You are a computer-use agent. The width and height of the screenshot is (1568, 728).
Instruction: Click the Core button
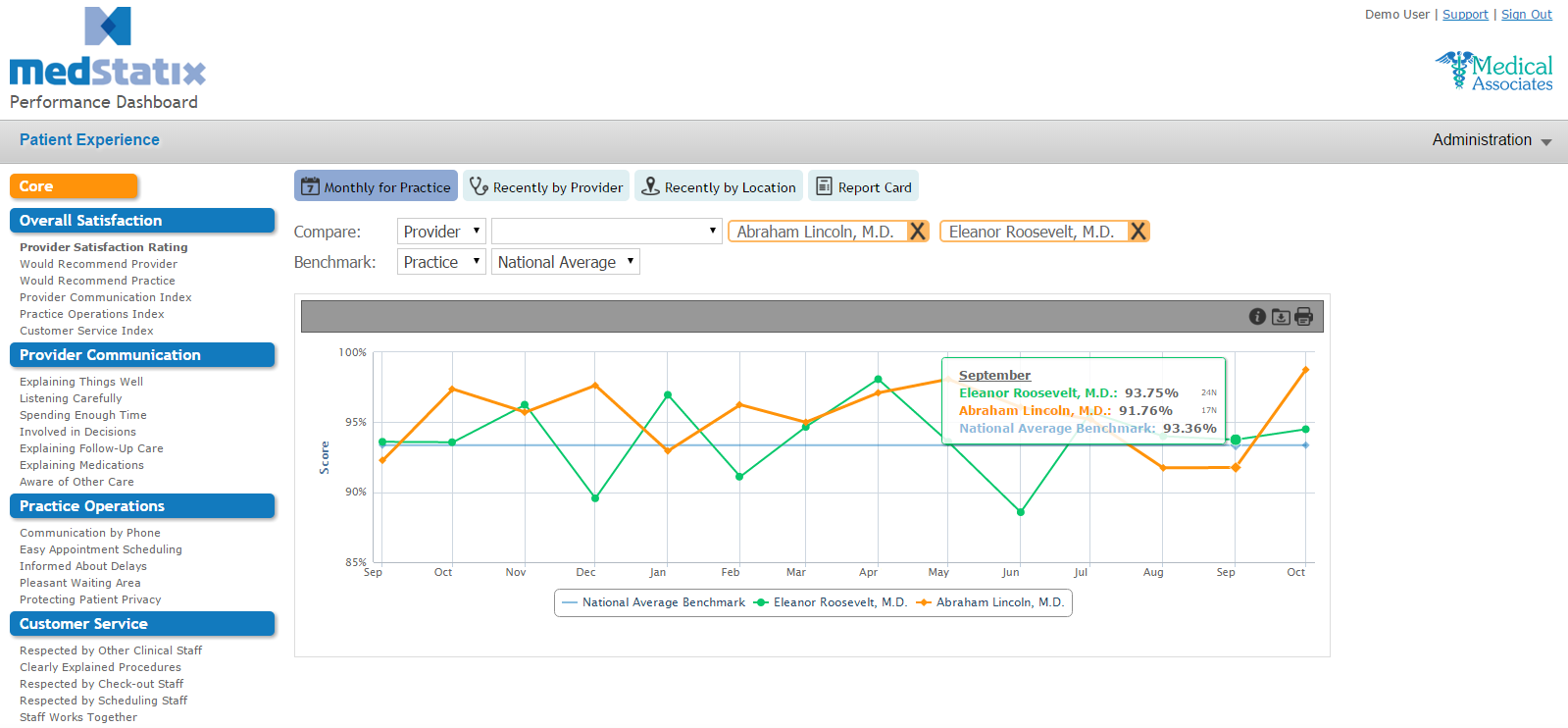(74, 186)
